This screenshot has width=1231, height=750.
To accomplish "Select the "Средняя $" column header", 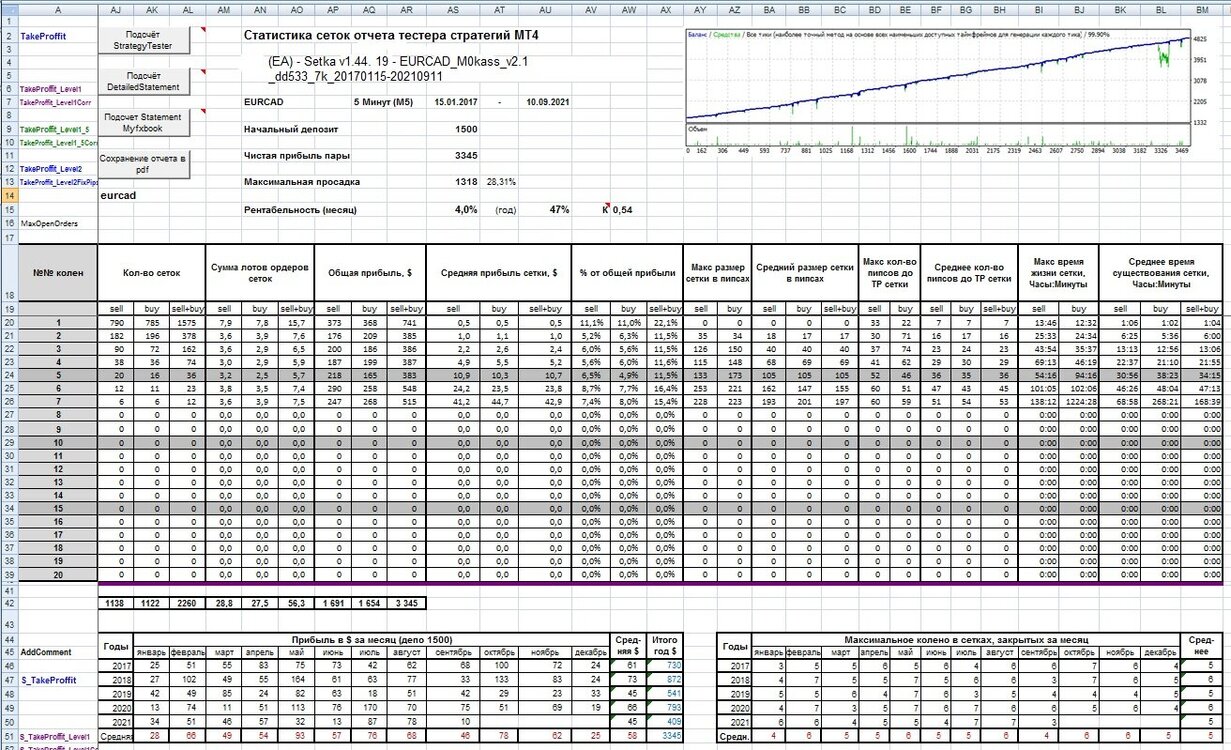I will point(627,645).
